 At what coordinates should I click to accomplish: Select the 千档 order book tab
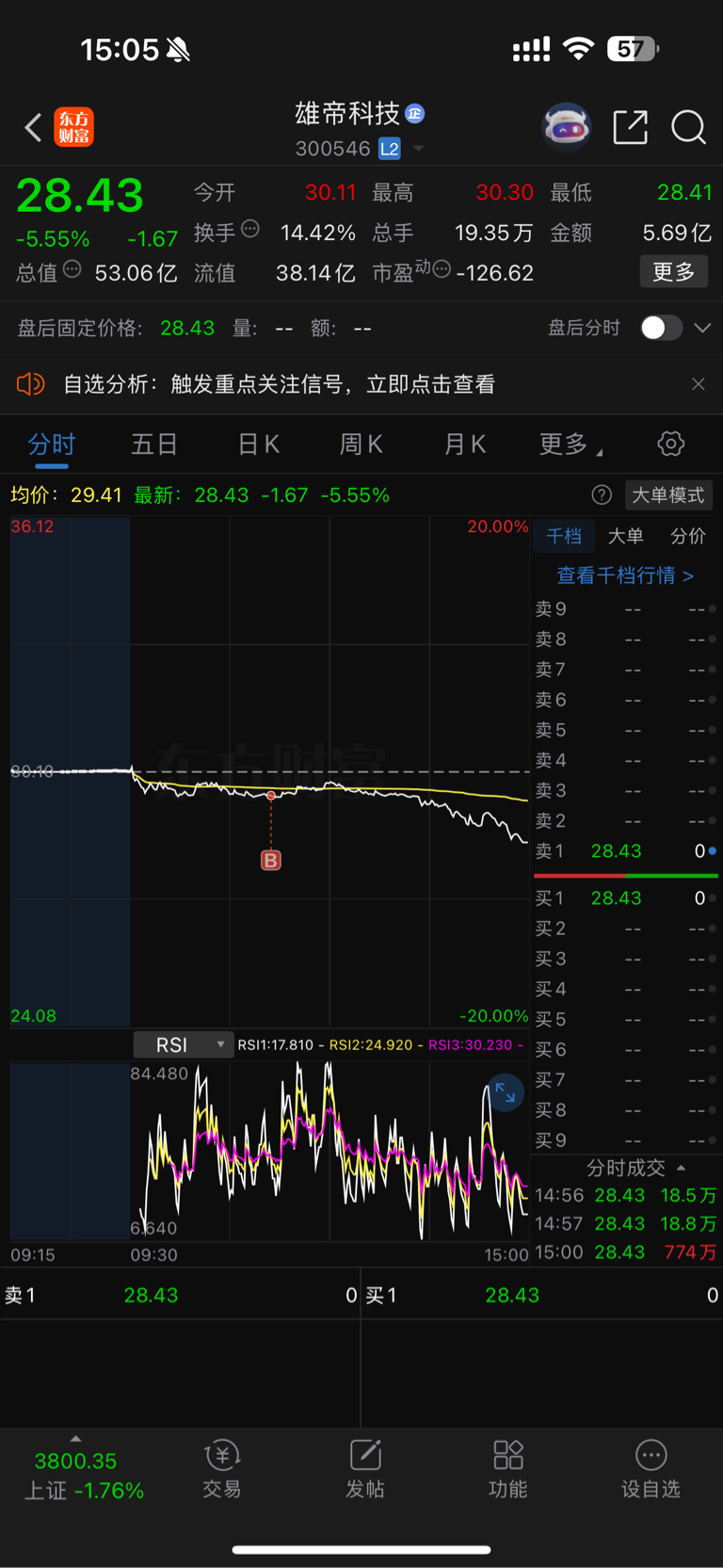coord(564,536)
